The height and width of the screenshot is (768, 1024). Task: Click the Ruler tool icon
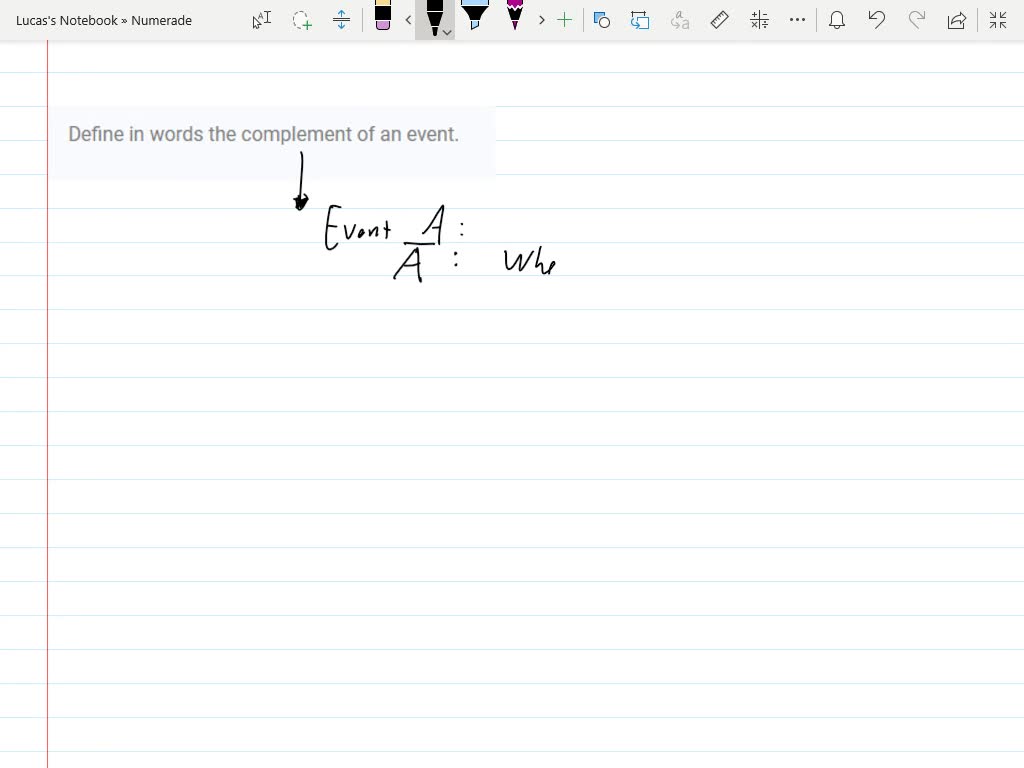point(720,20)
